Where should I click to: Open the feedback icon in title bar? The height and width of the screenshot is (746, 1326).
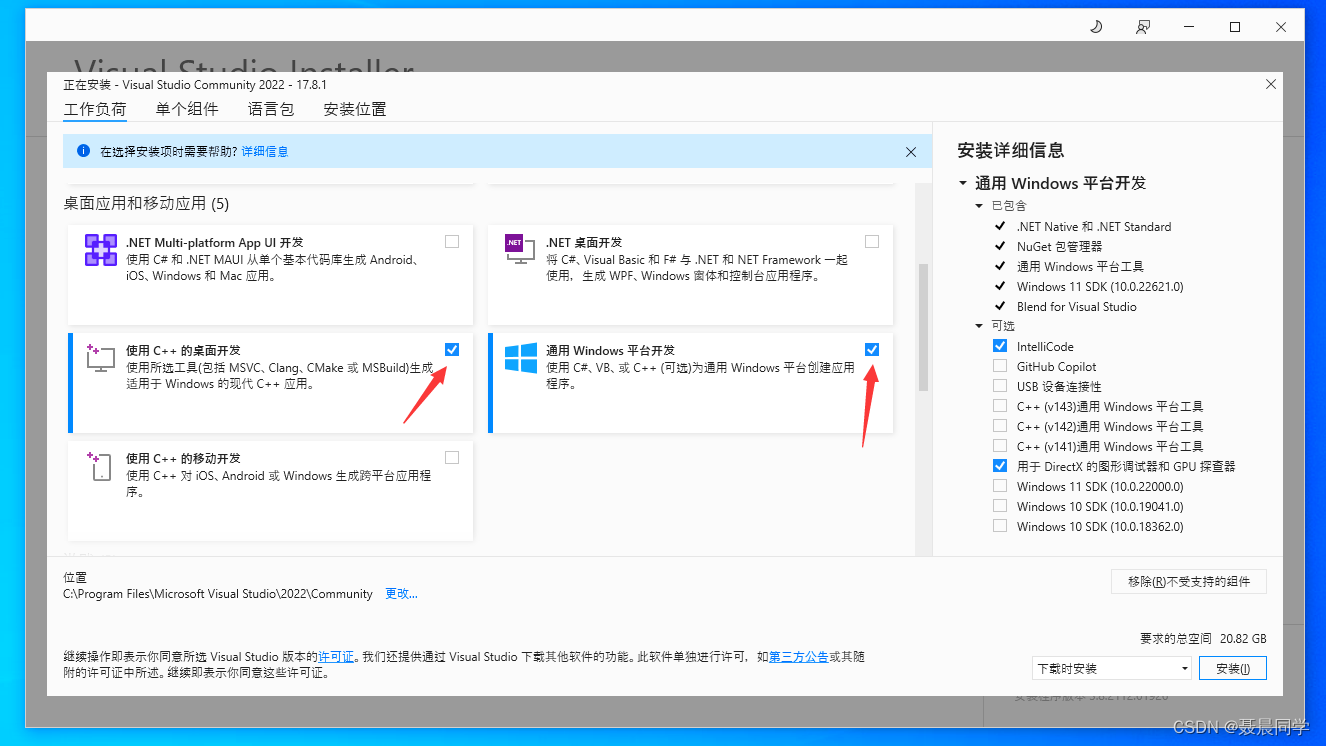tap(1142, 27)
